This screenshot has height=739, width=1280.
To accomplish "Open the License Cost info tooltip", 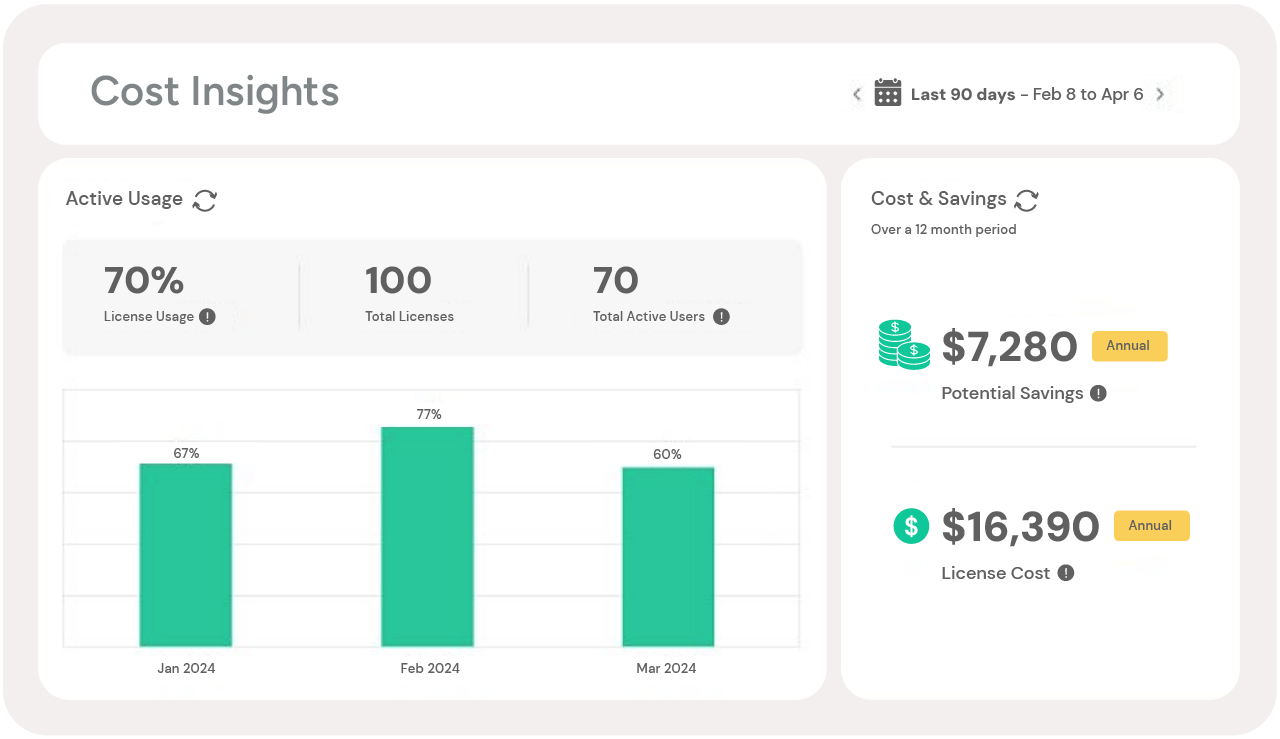I will (1066, 573).
